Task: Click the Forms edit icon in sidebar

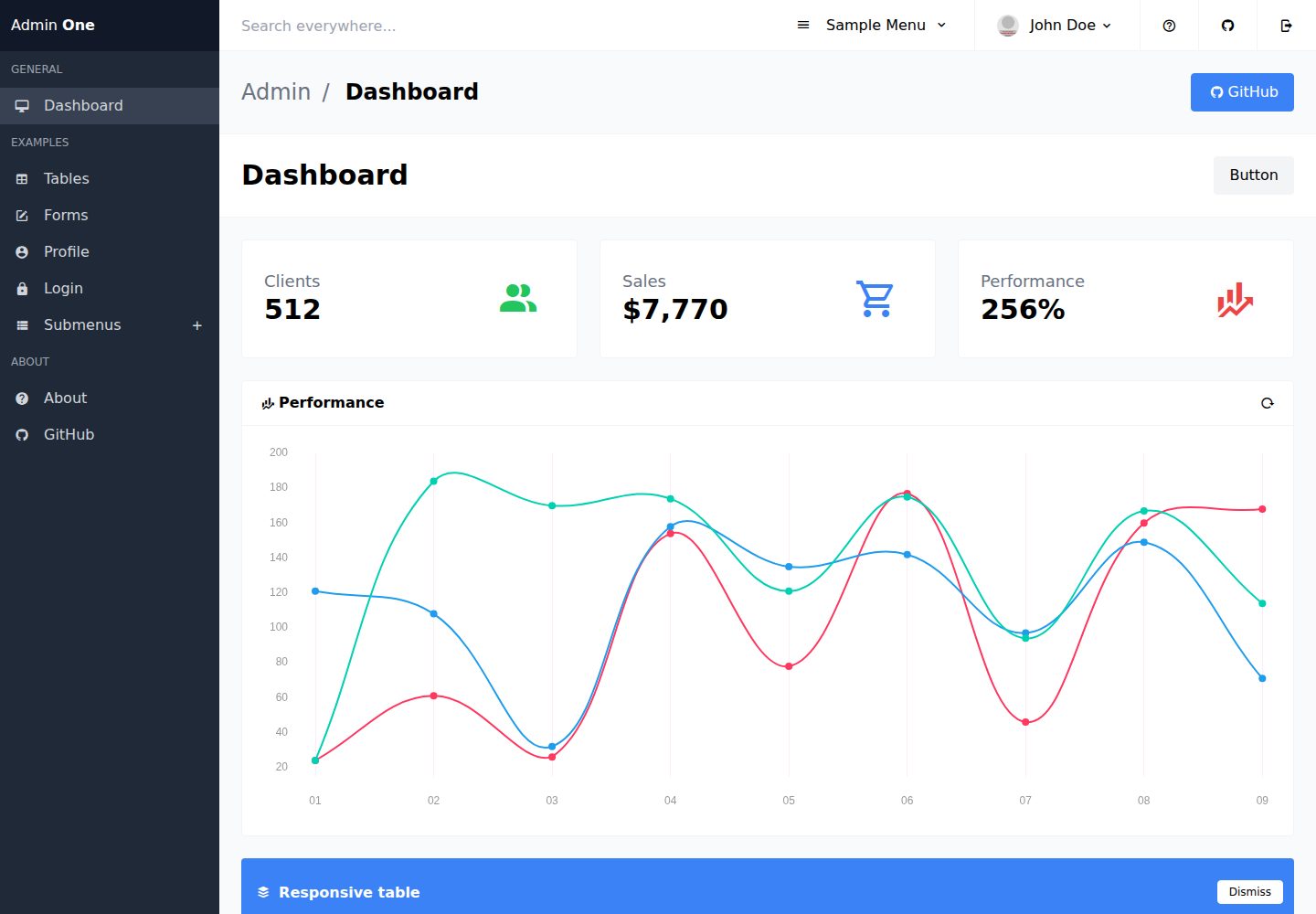Action: tap(22, 216)
